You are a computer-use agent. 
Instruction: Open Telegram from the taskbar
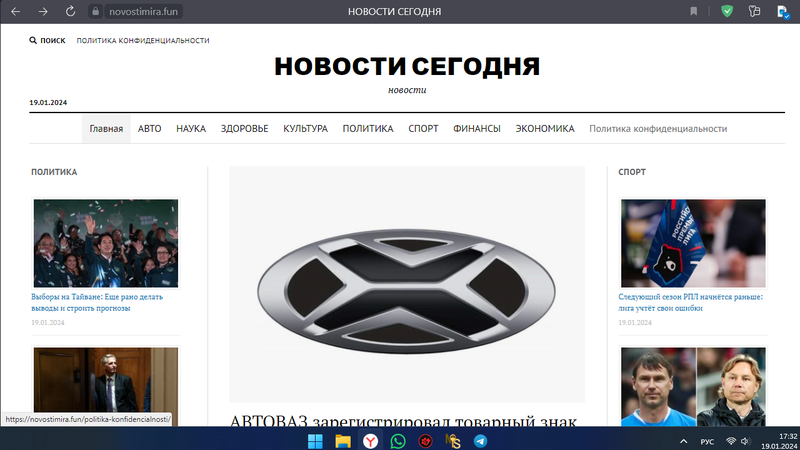480,441
